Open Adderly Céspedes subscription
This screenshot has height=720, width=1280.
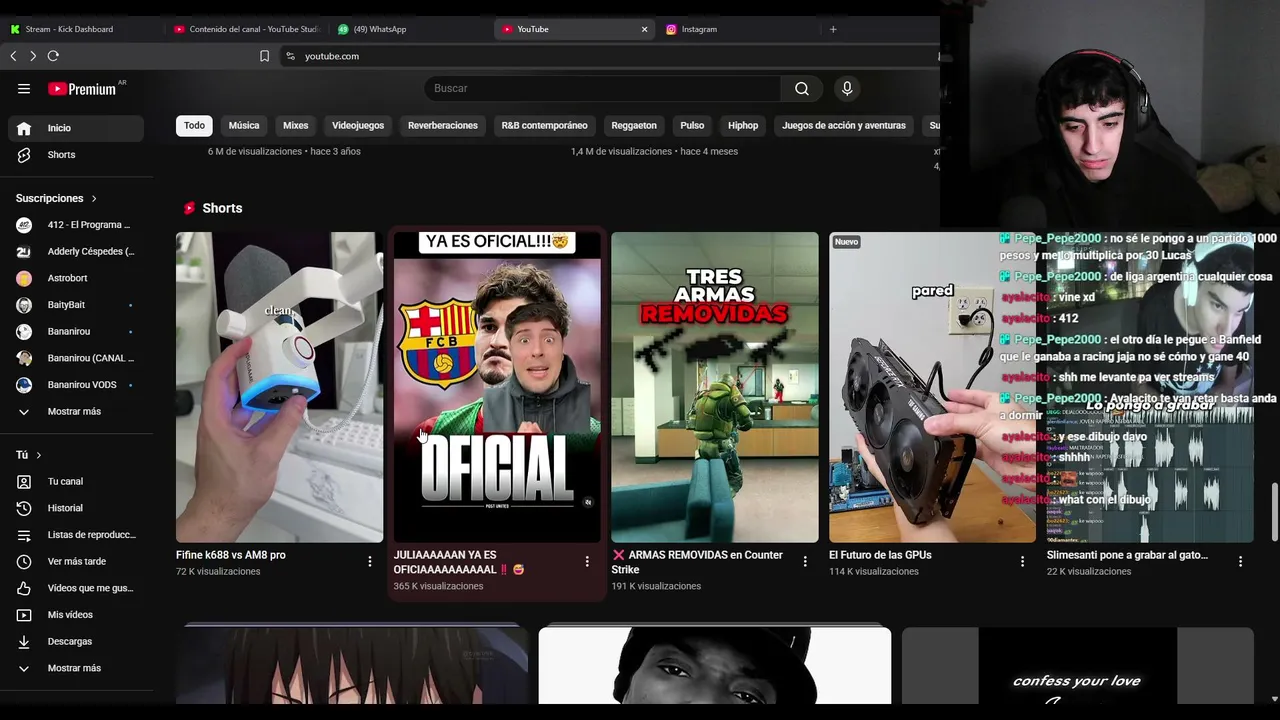point(76,252)
